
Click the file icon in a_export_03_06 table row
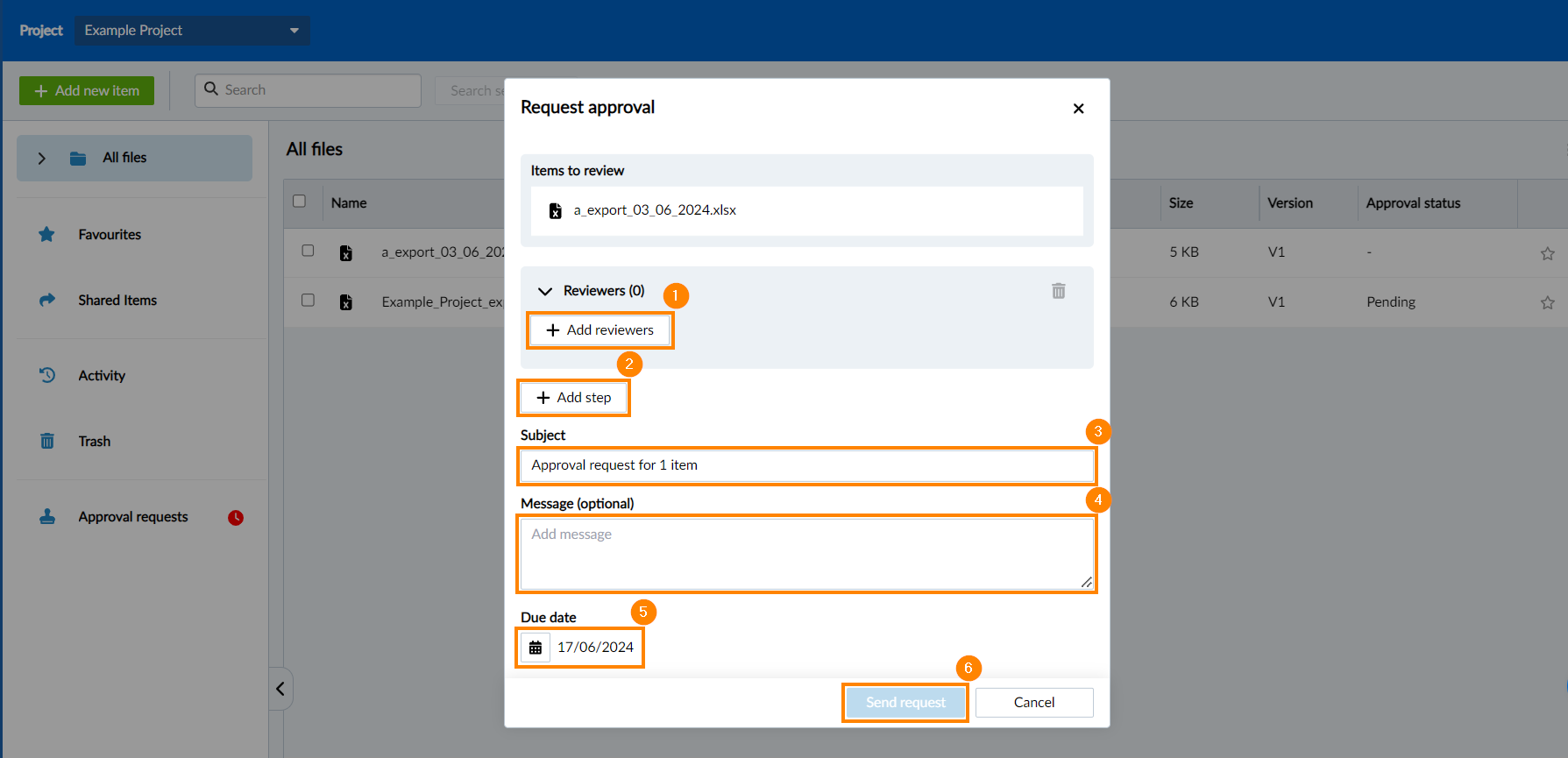[x=346, y=253]
